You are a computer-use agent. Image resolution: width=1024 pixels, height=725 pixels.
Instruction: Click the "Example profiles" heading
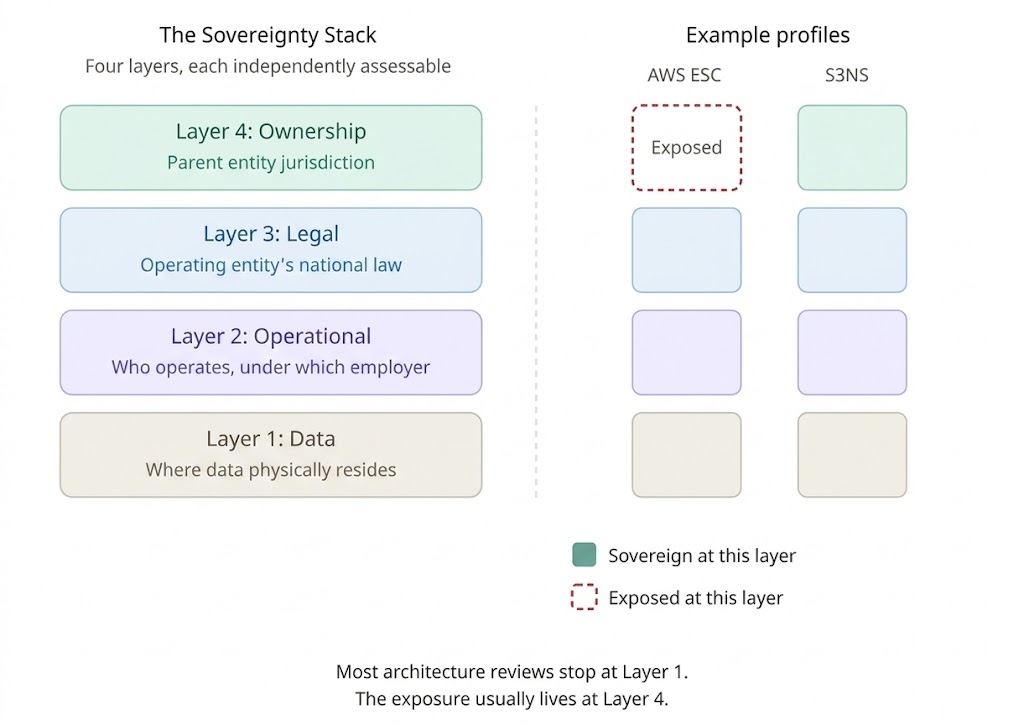pyautogui.click(x=767, y=35)
